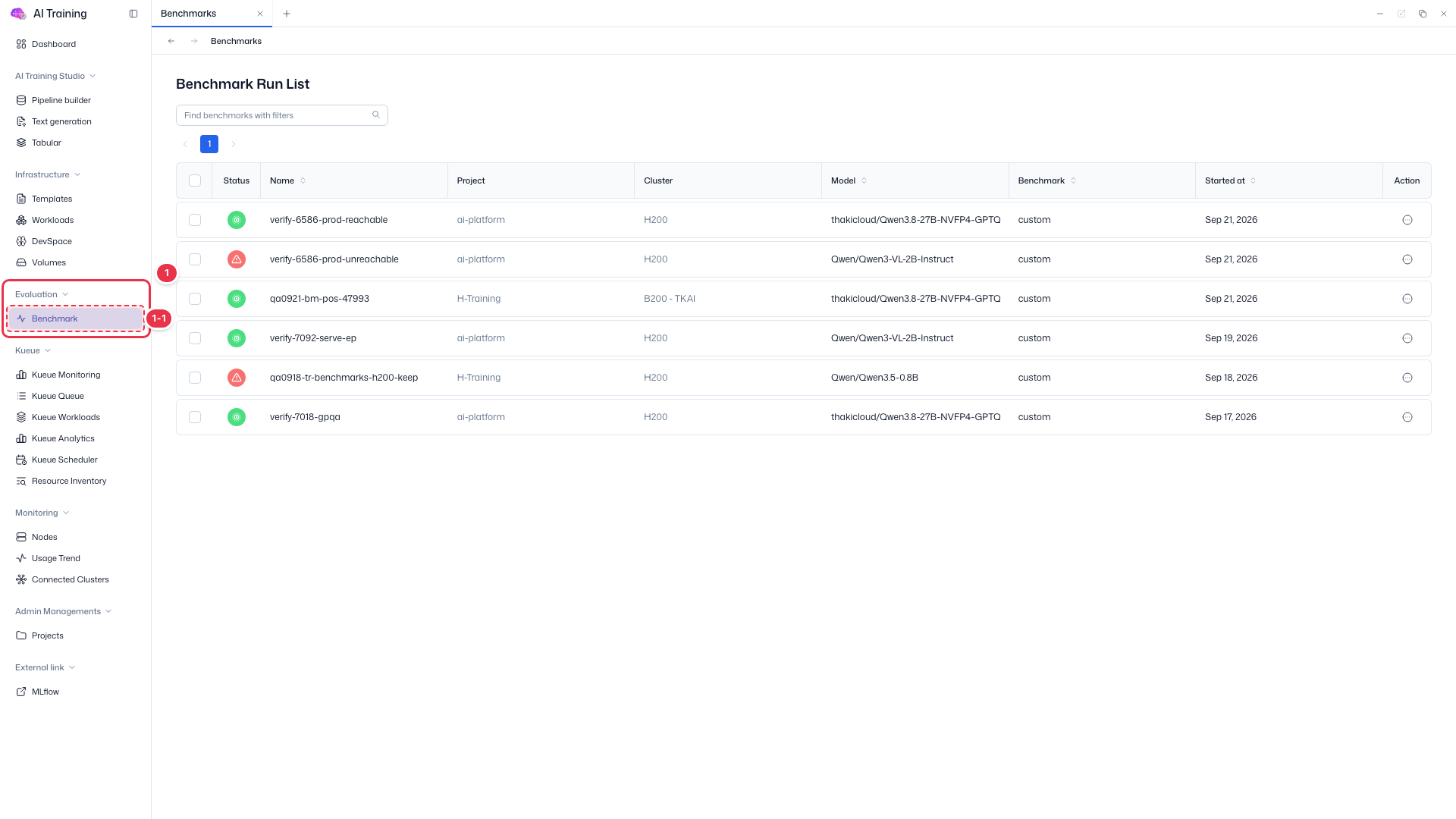Open Text generation page
The width and height of the screenshot is (1456, 819).
[x=61, y=121]
